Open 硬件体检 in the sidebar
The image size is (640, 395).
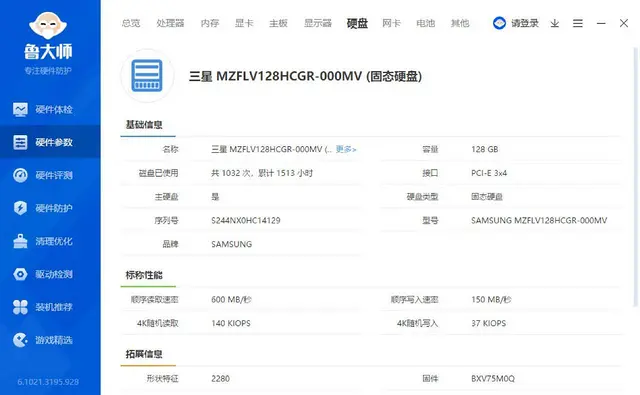50,109
